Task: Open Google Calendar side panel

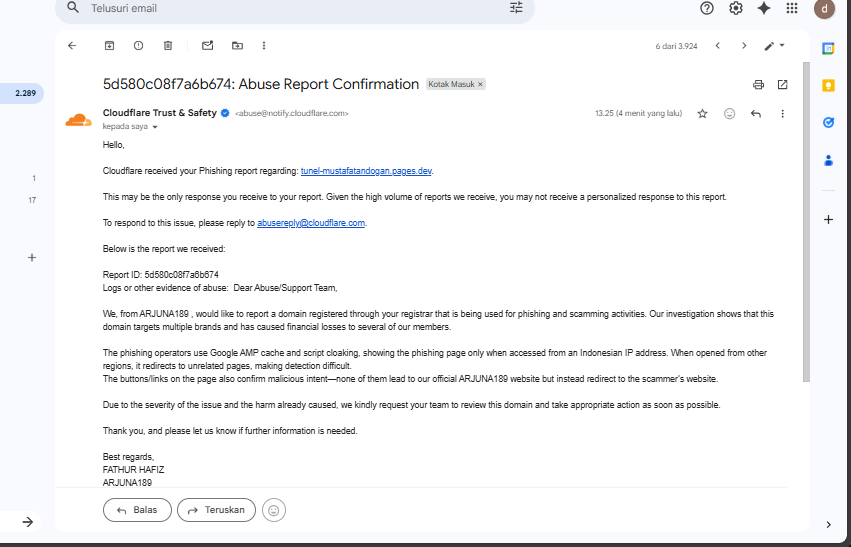Action: pyautogui.click(x=828, y=48)
